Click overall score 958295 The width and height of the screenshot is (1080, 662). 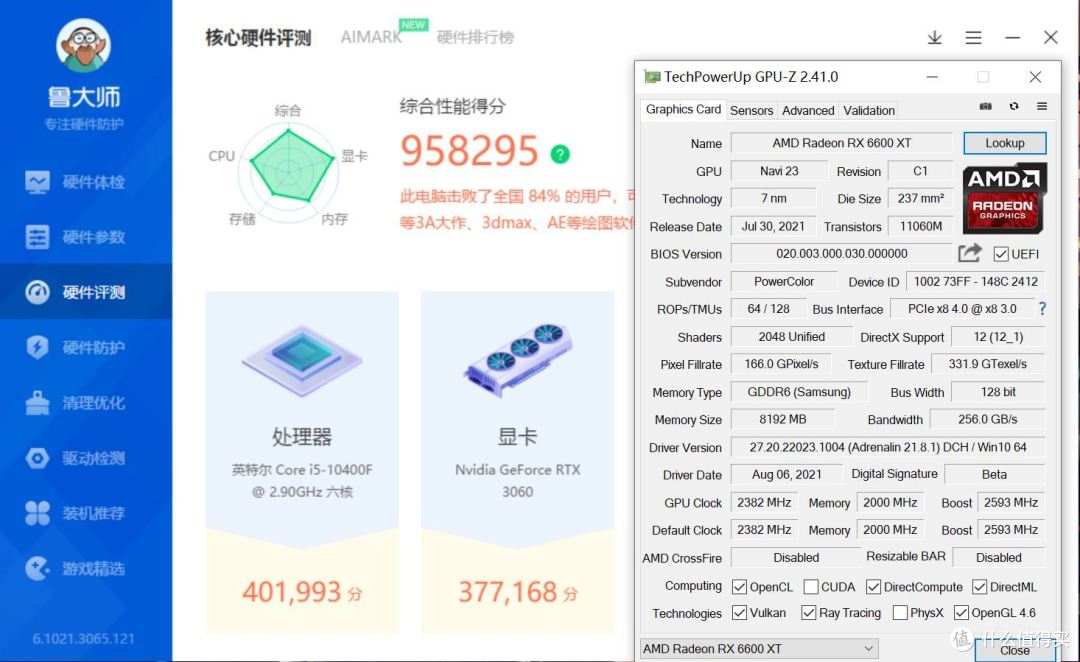pos(469,151)
